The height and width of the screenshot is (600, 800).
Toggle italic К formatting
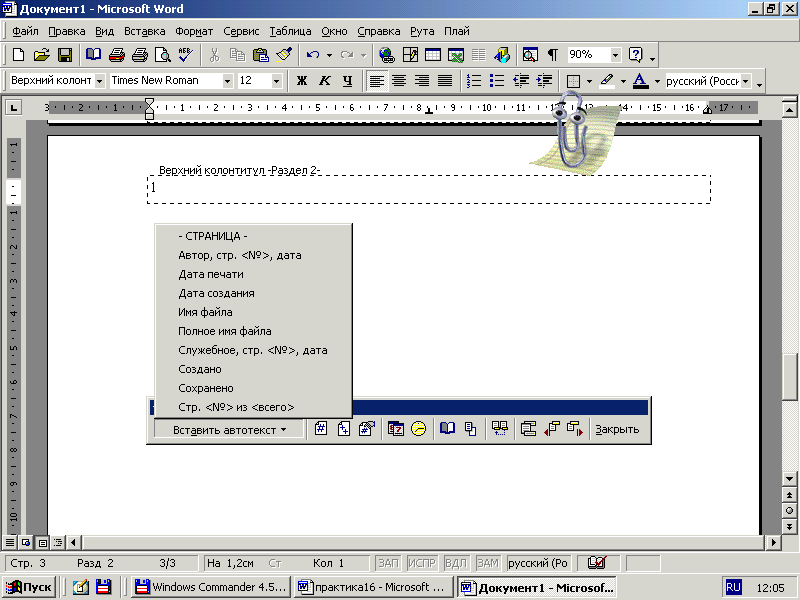324,81
